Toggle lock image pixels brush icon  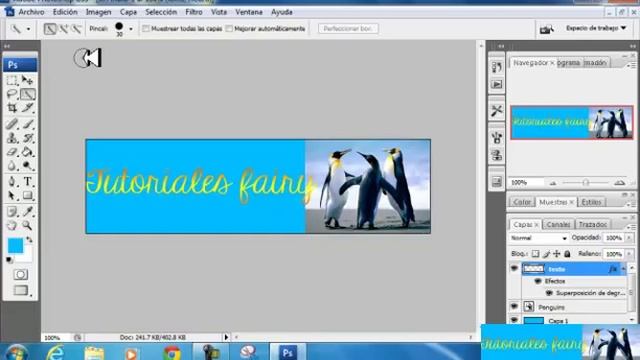546,254
